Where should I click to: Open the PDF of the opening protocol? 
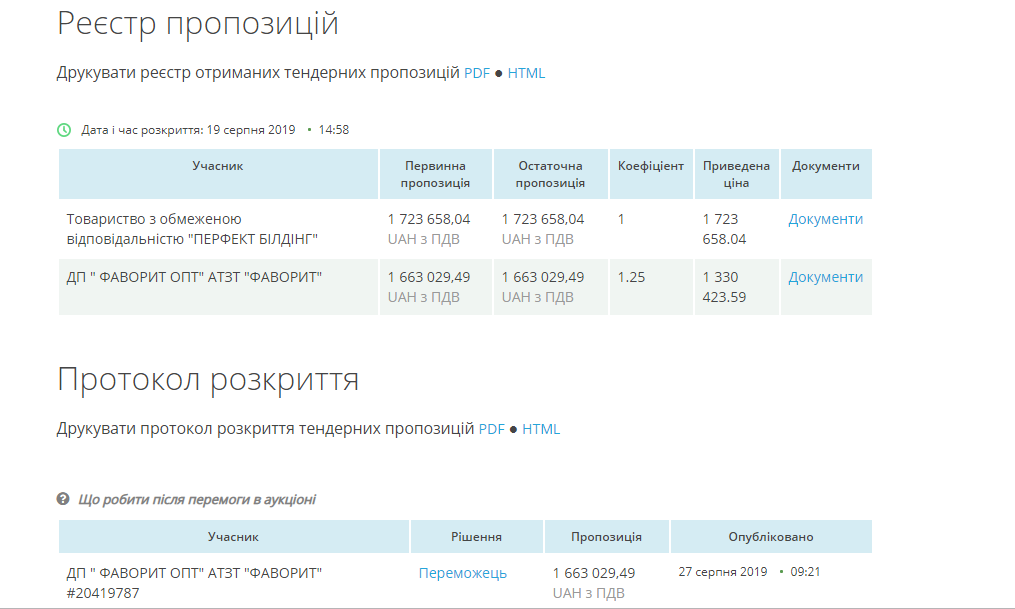pos(491,429)
